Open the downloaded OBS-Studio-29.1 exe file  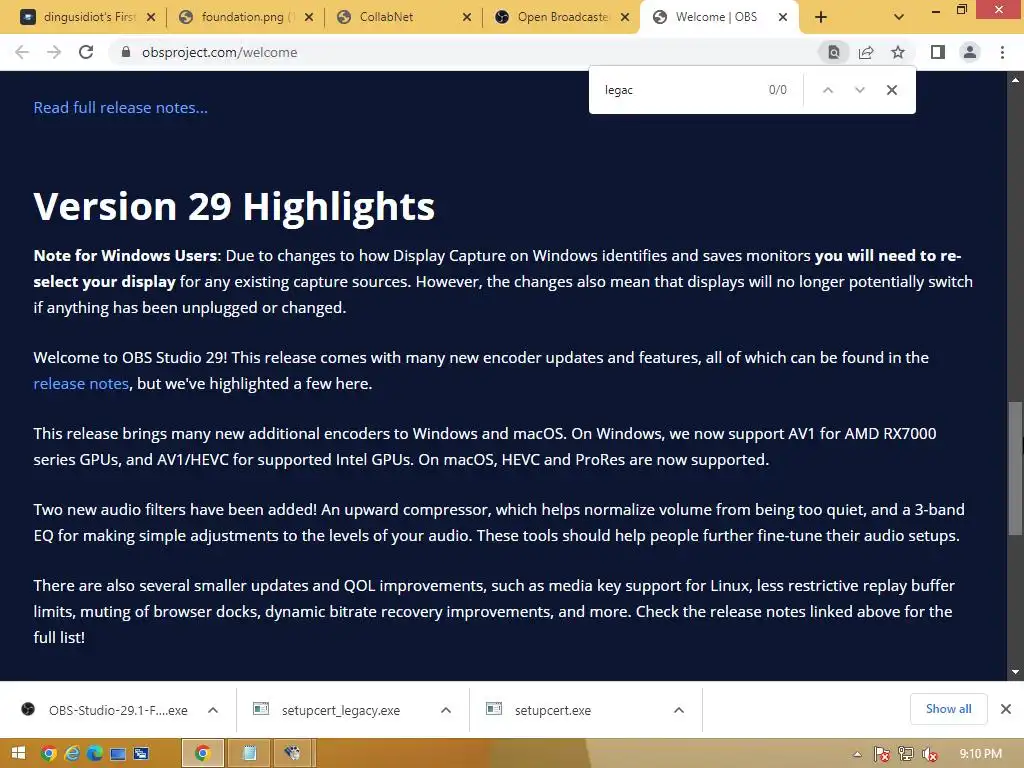(104, 710)
